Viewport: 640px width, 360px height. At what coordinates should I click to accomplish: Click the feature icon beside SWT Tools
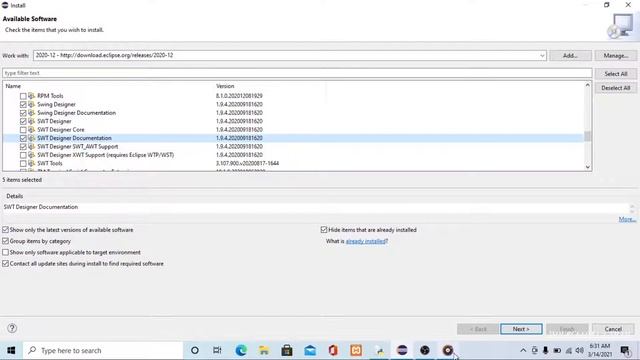coord(31,163)
